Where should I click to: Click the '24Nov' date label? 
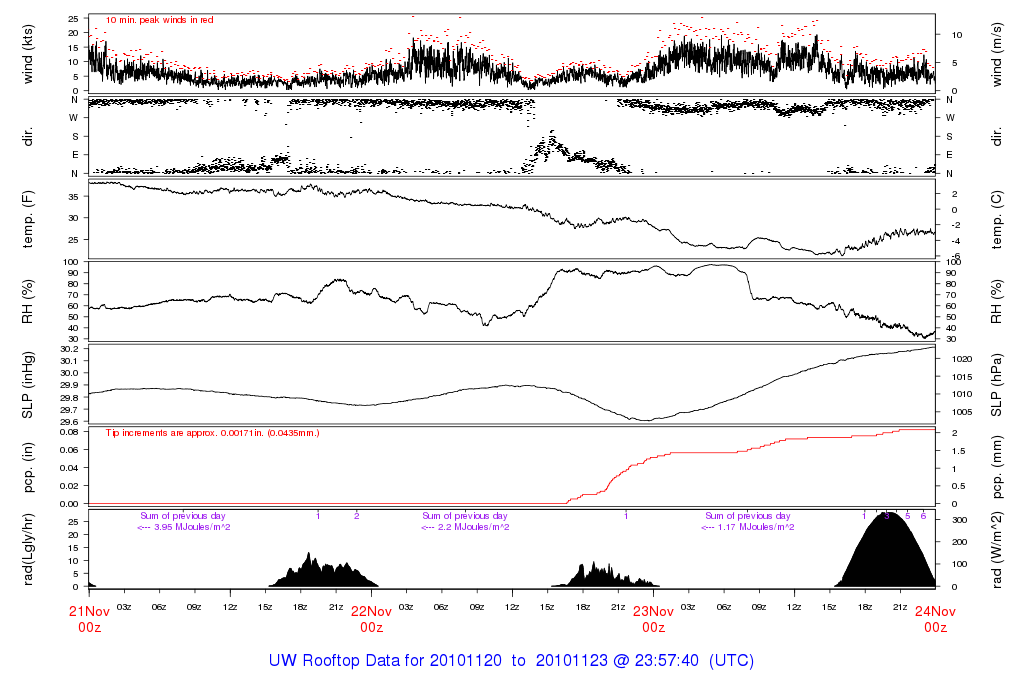935,612
